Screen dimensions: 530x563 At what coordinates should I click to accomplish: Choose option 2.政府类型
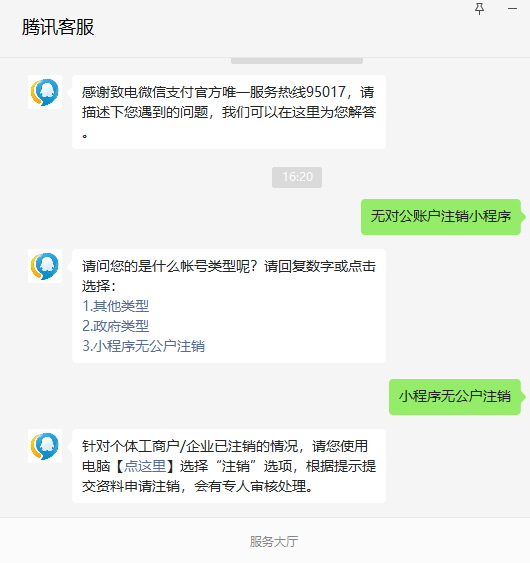click(116, 326)
